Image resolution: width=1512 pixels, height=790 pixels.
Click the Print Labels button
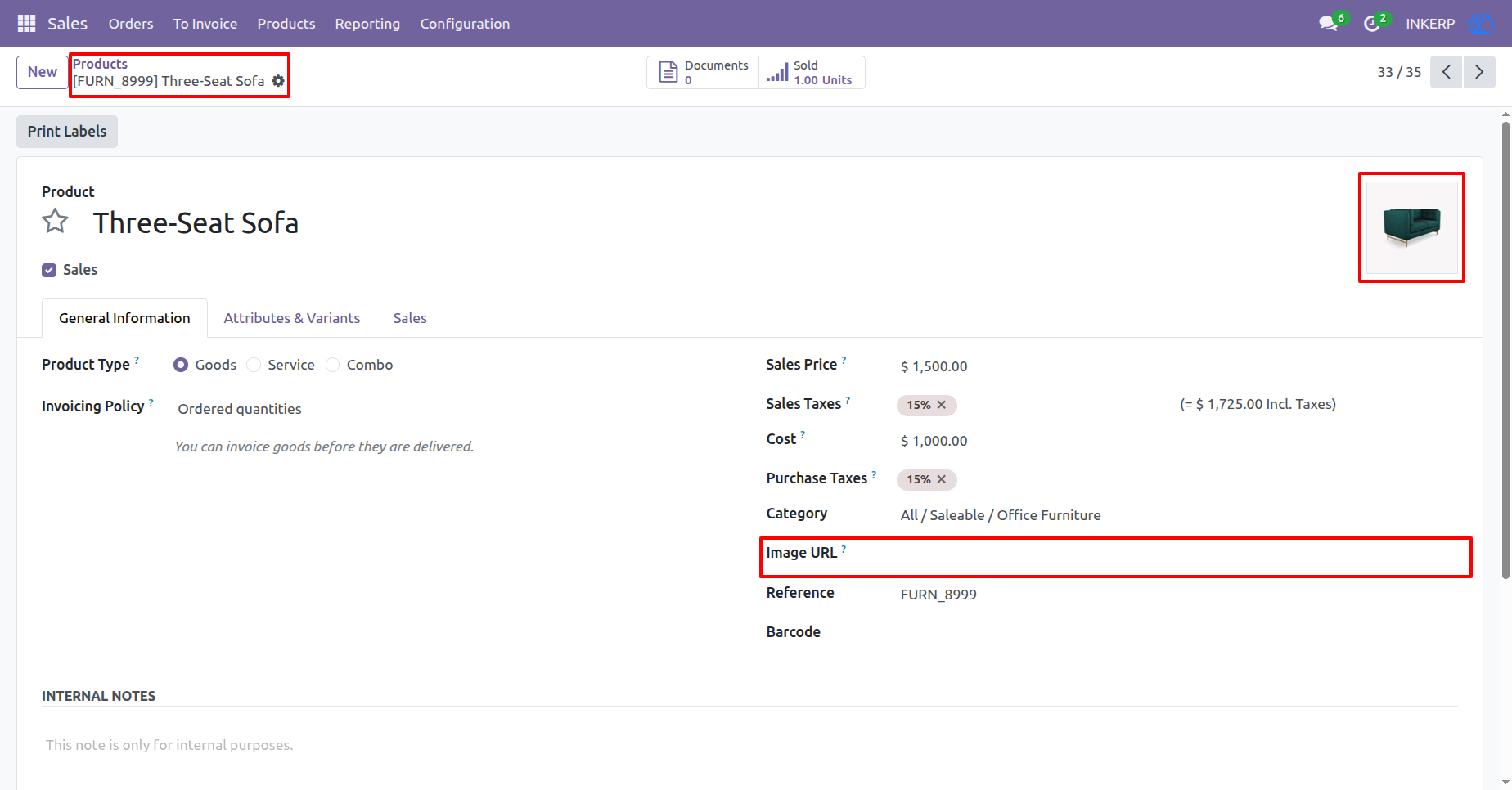click(x=67, y=132)
